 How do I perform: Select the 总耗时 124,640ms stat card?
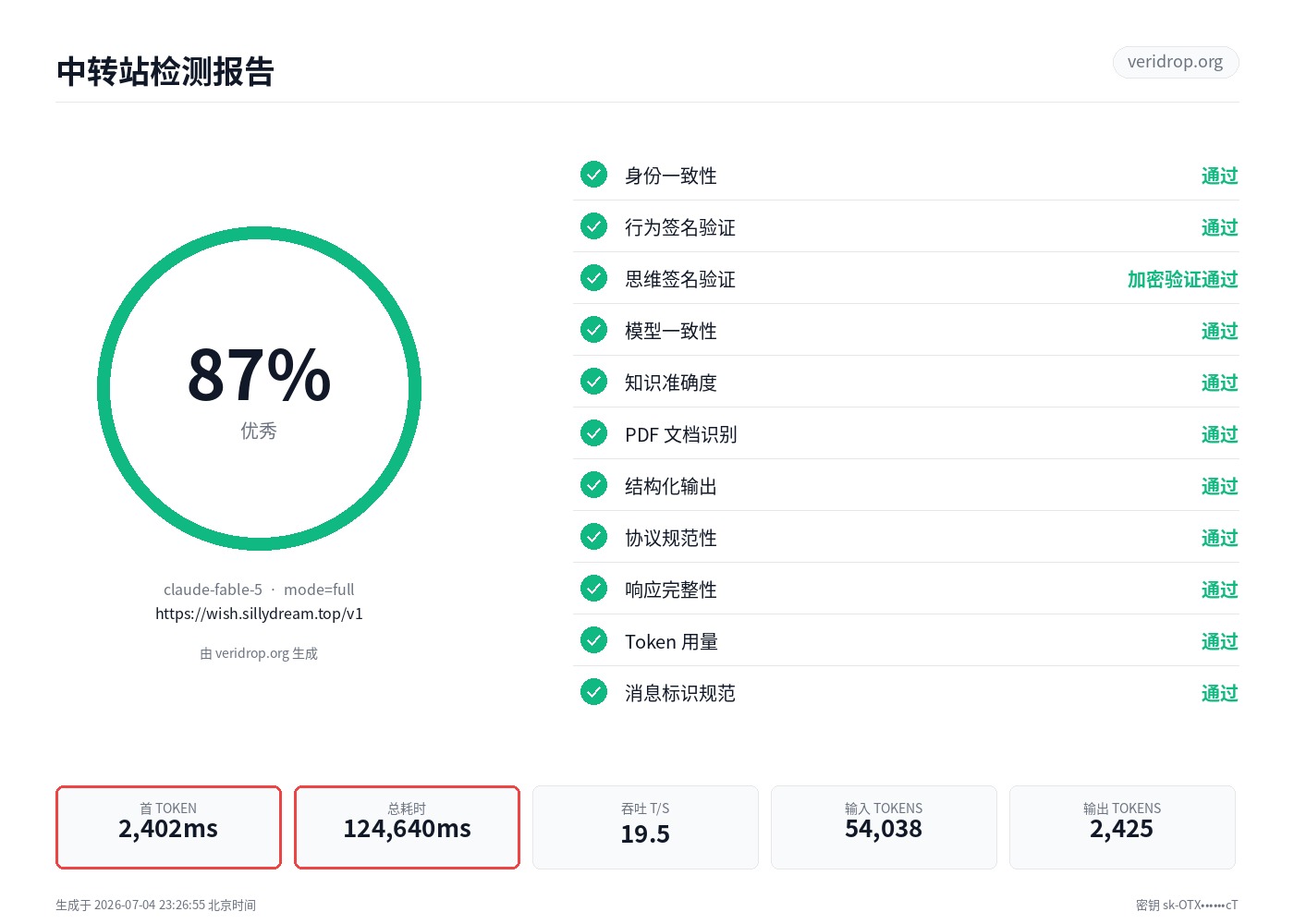click(x=407, y=827)
